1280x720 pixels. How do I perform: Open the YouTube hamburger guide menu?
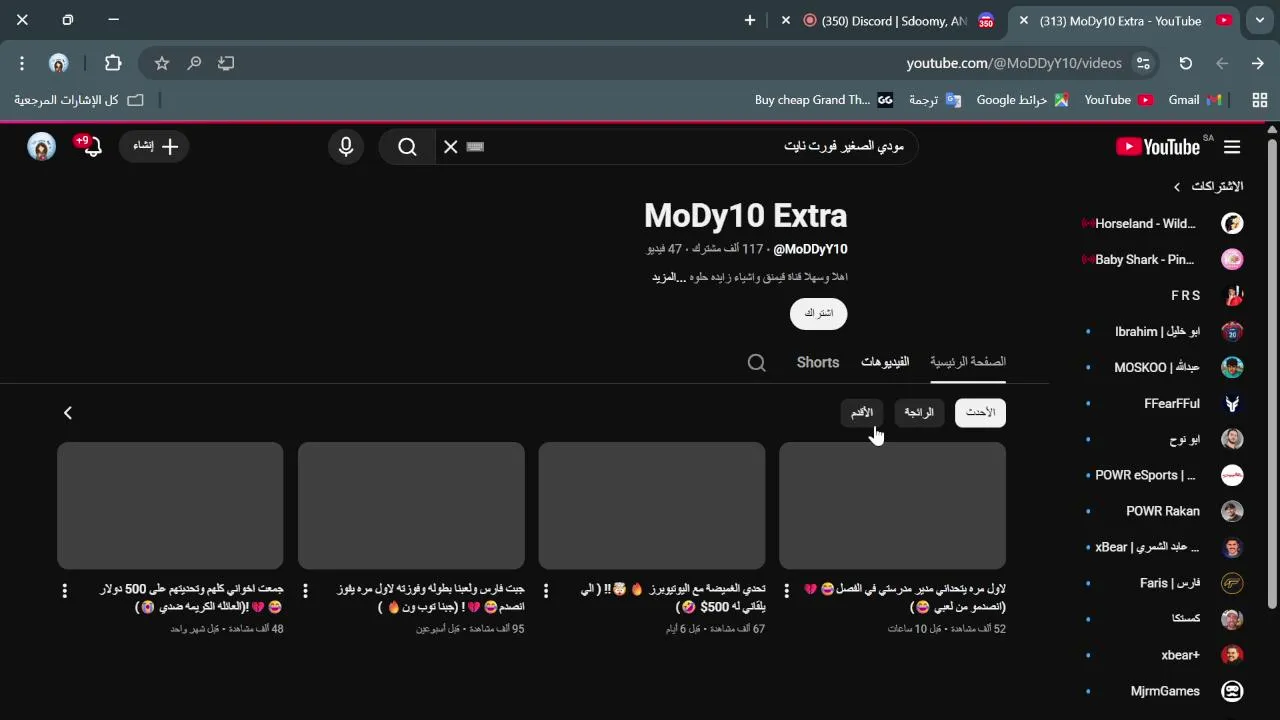tap(1232, 147)
